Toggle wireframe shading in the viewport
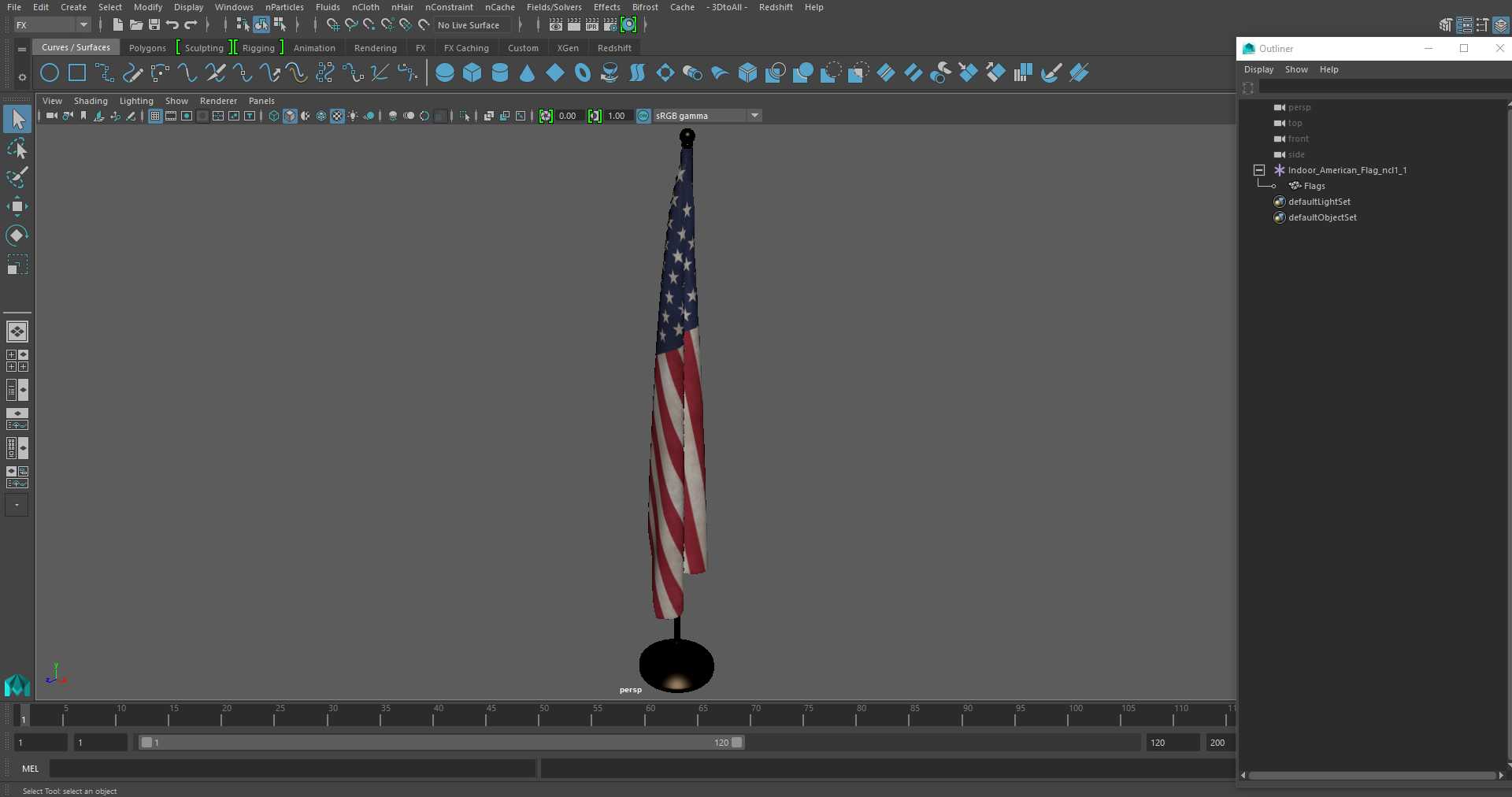The width and height of the screenshot is (1512, 797). (274, 116)
